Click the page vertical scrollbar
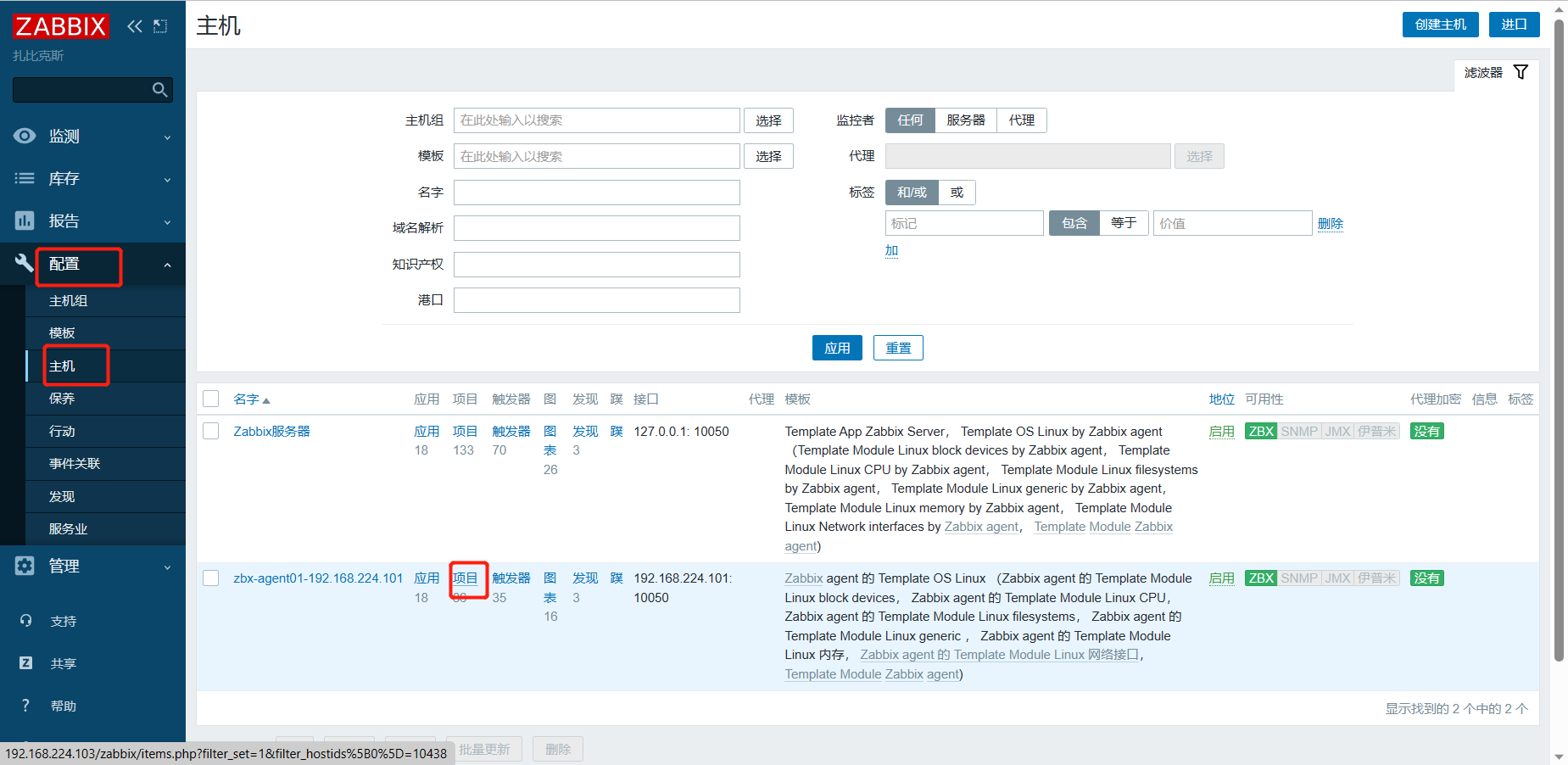This screenshot has width=1568, height=765. pyautogui.click(x=1559, y=339)
